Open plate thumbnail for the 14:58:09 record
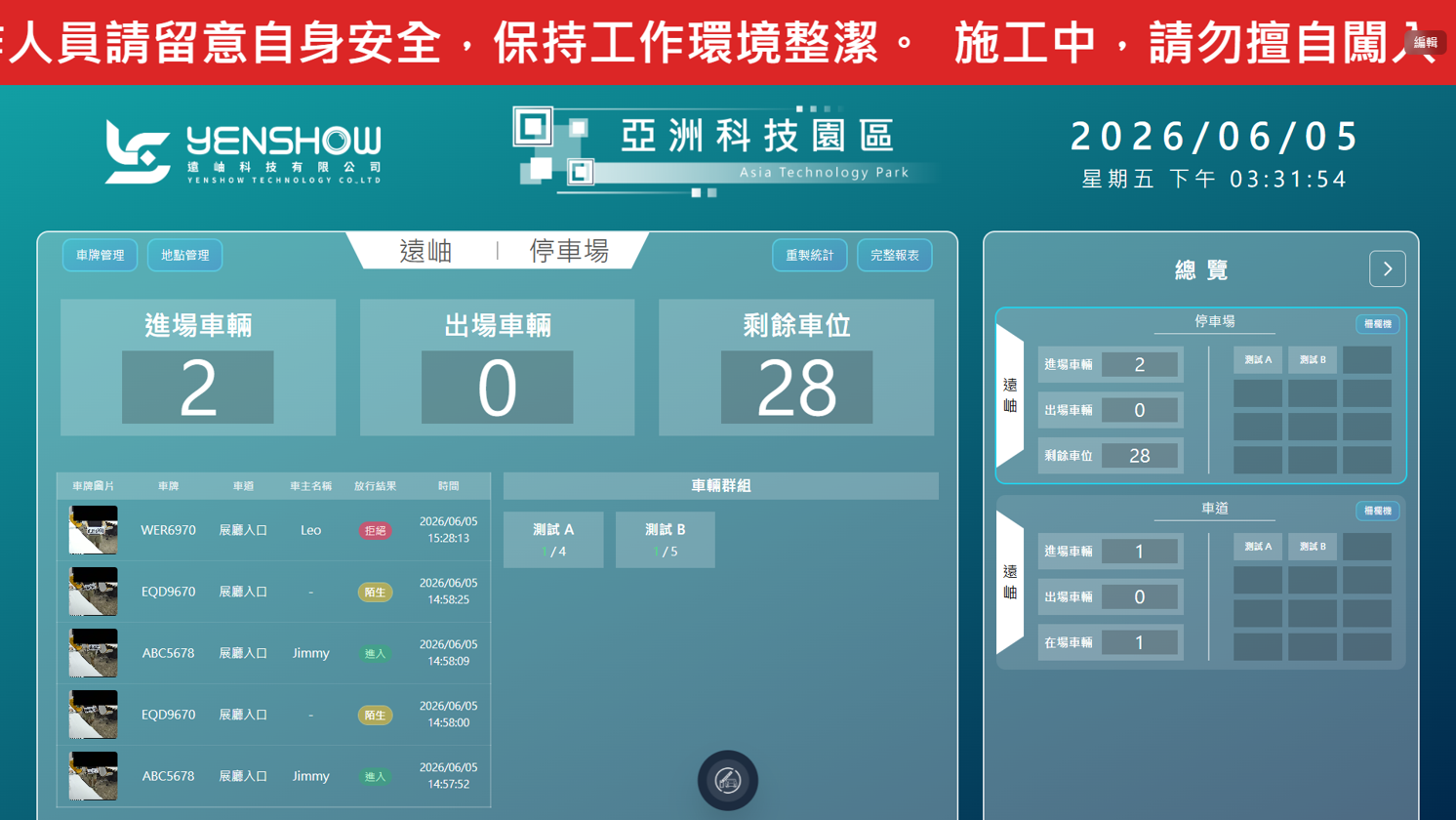The image size is (1456, 820). (x=94, y=653)
